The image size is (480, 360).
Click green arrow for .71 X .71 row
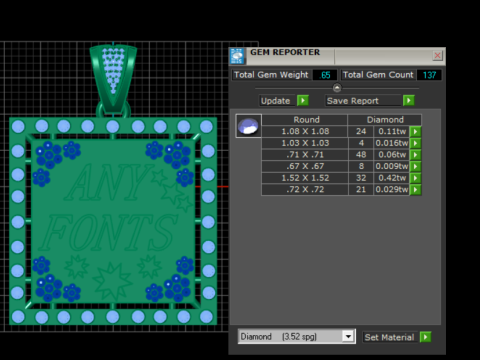click(415, 155)
